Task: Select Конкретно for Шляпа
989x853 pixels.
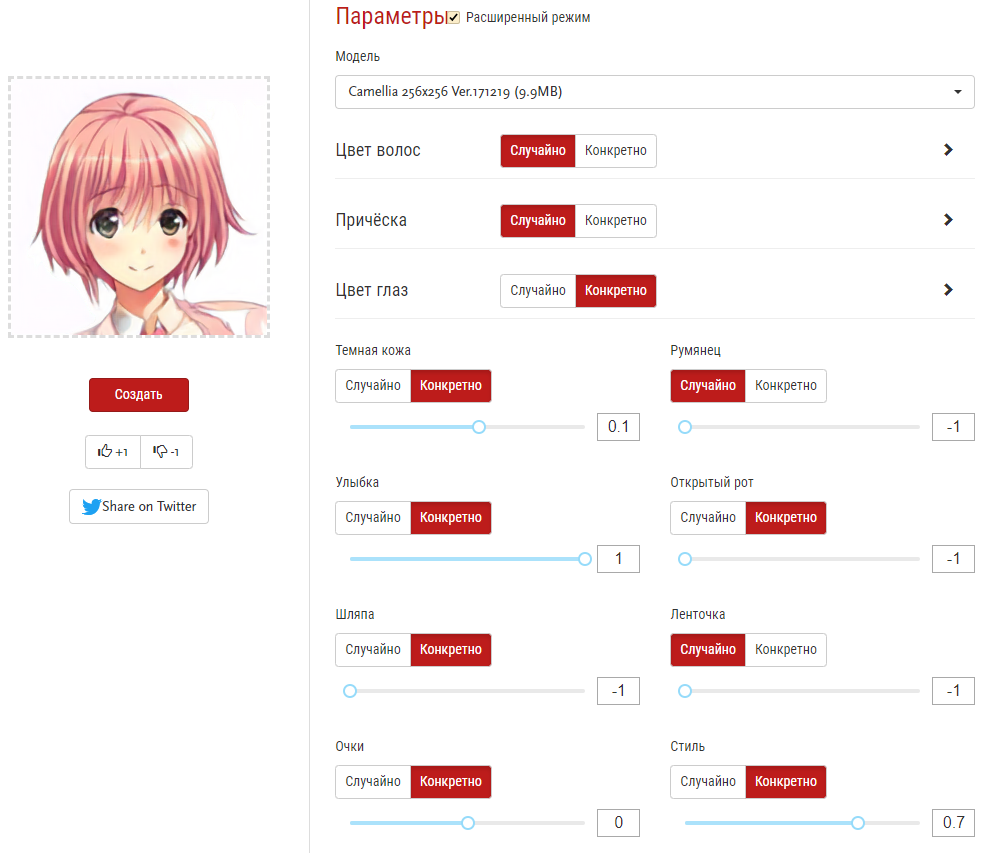Action: click(x=451, y=650)
